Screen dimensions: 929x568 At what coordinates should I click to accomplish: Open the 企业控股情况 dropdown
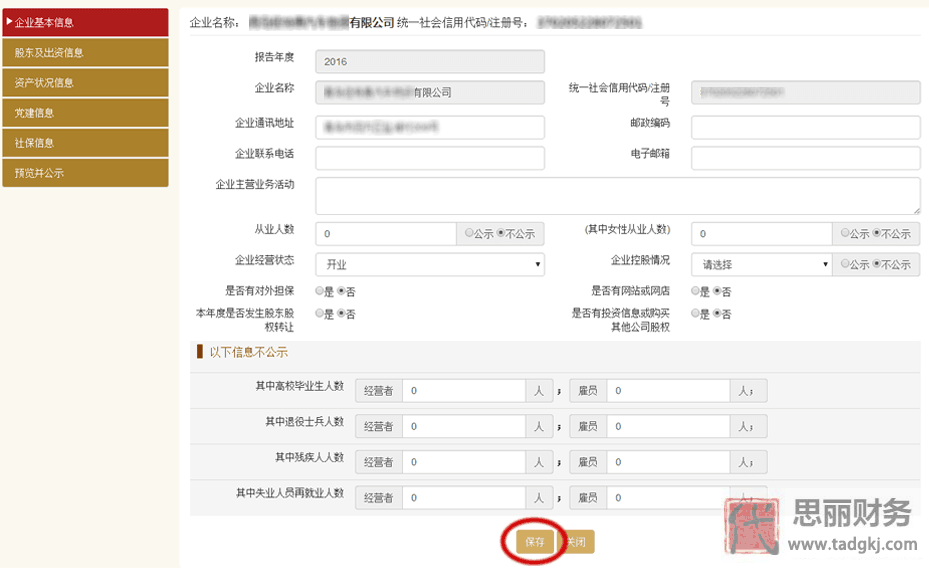(761, 264)
